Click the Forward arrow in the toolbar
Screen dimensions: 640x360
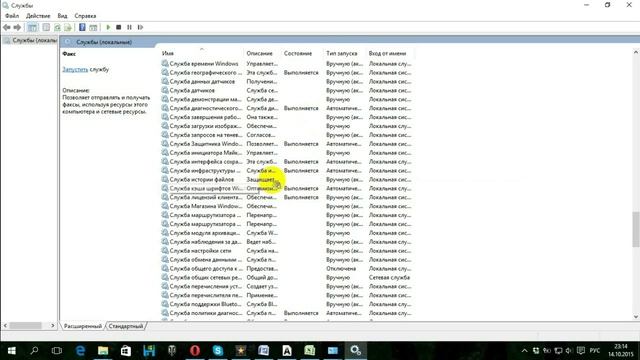tap(17, 27)
